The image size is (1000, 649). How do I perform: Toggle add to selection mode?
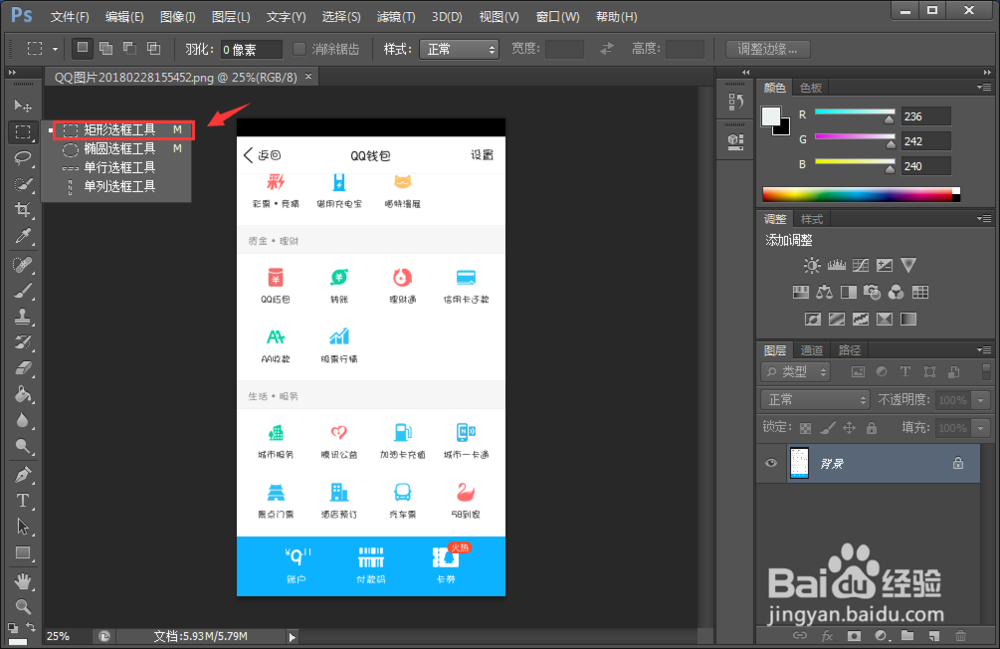[x=106, y=48]
